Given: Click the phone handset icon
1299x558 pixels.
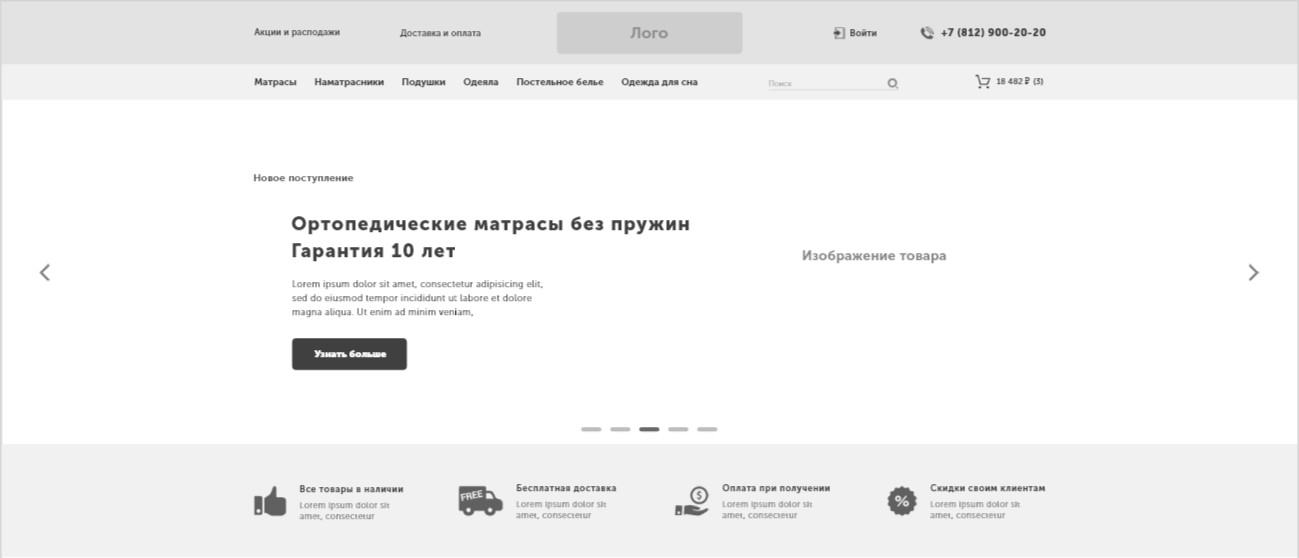Looking at the screenshot, I should pos(927,33).
